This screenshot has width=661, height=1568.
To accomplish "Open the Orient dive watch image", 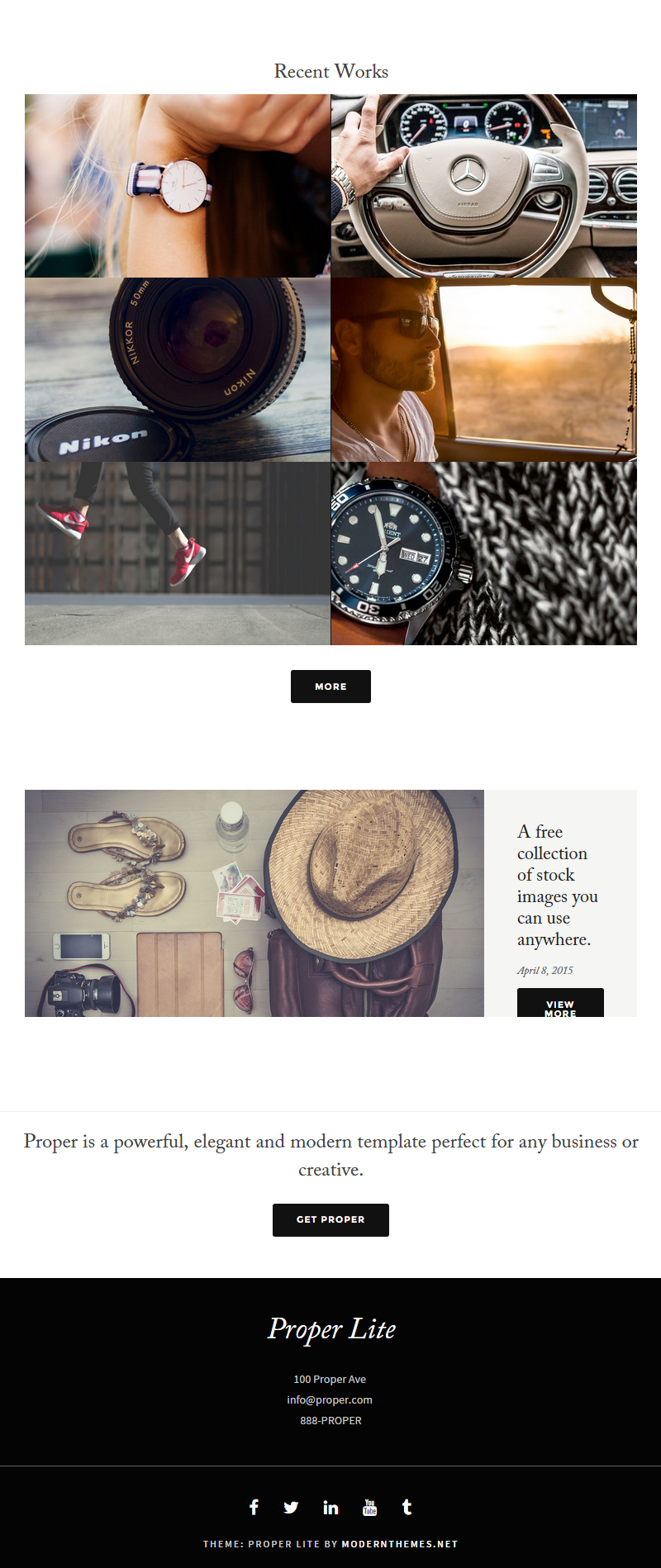I will point(484,554).
